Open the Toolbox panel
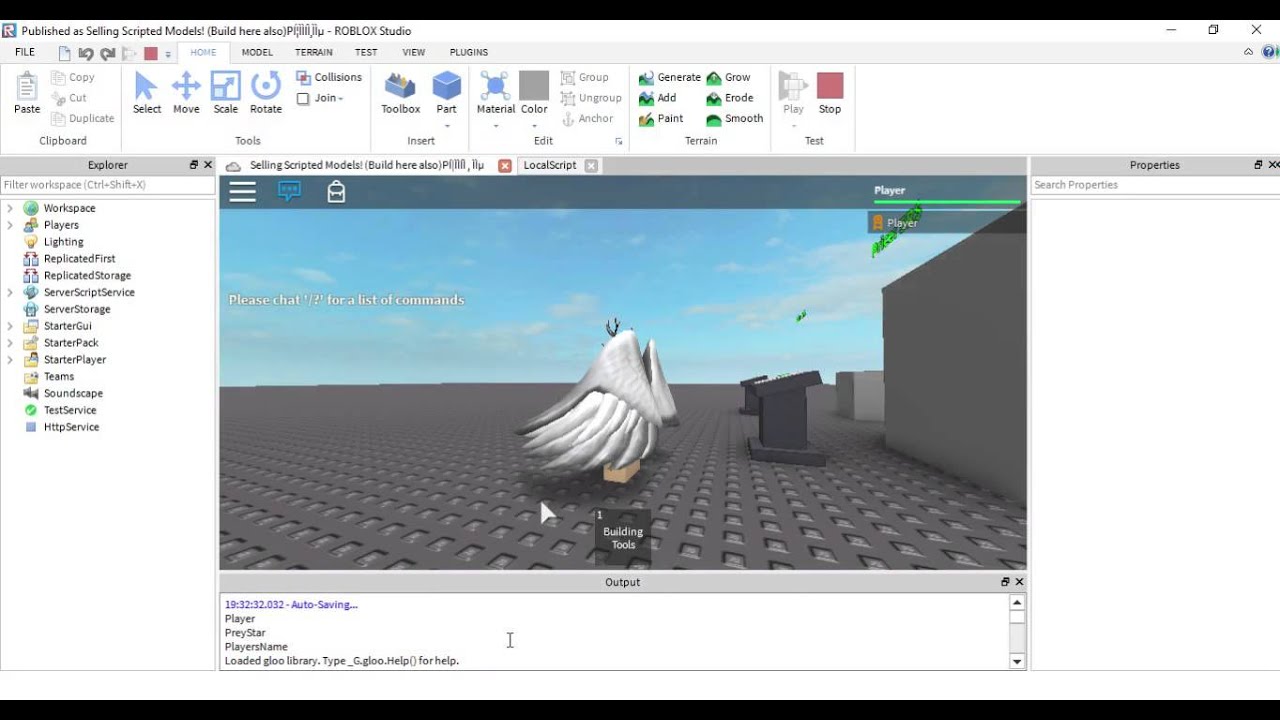 click(x=400, y=93)
